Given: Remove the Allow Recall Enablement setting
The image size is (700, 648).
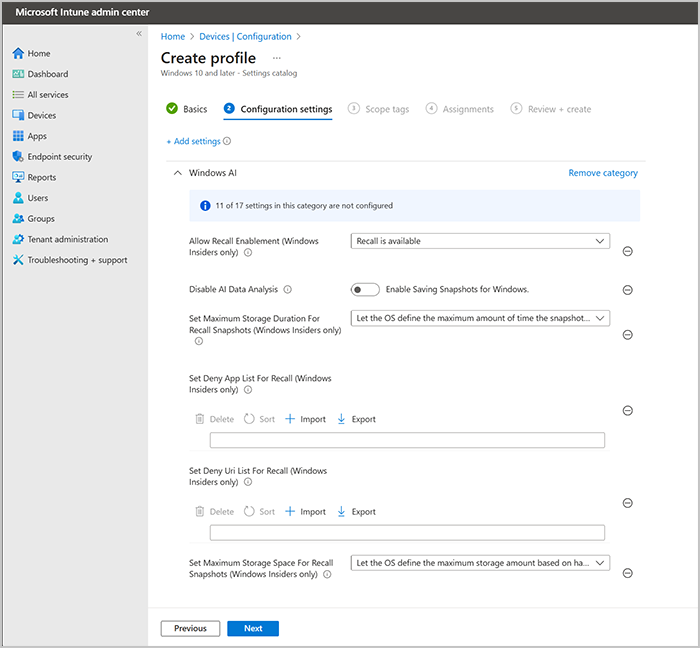Looking at the screenshot, I should pyautogui.click(x=627, y=252).
